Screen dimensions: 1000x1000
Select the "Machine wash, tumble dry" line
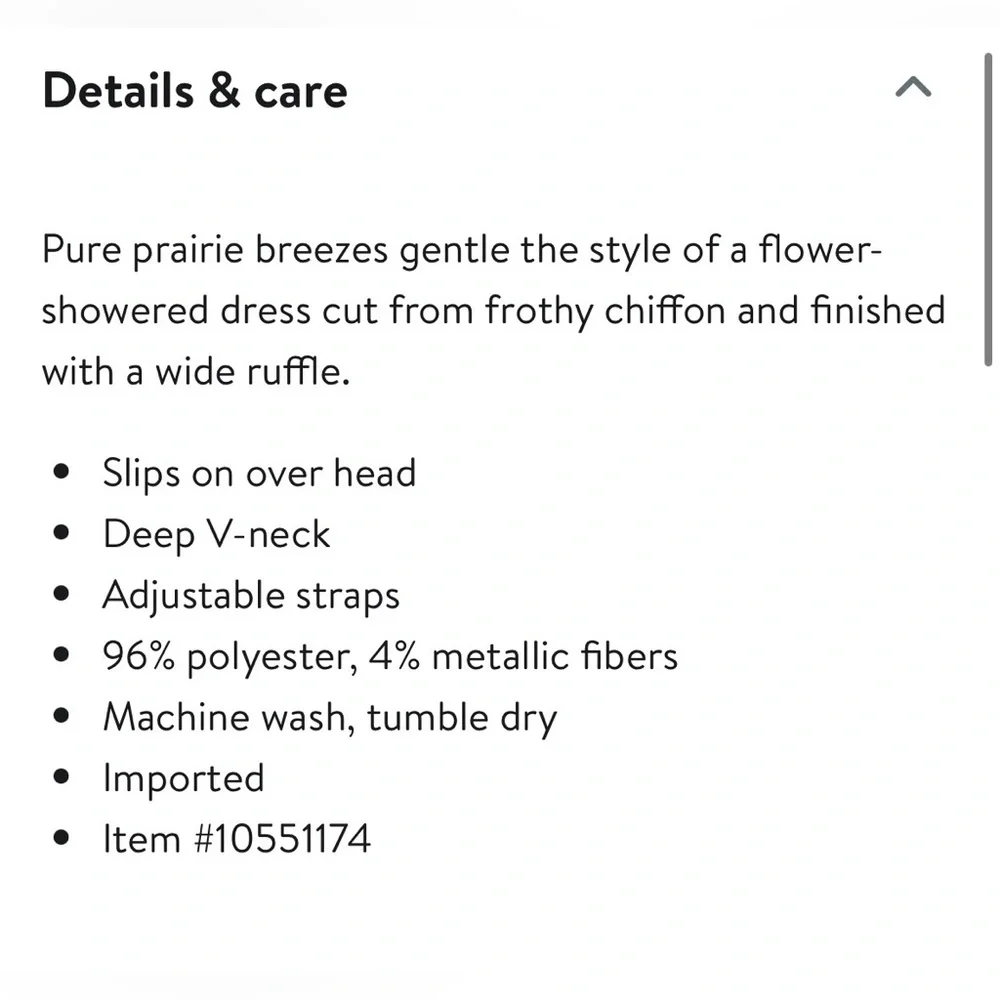[330, 718]
